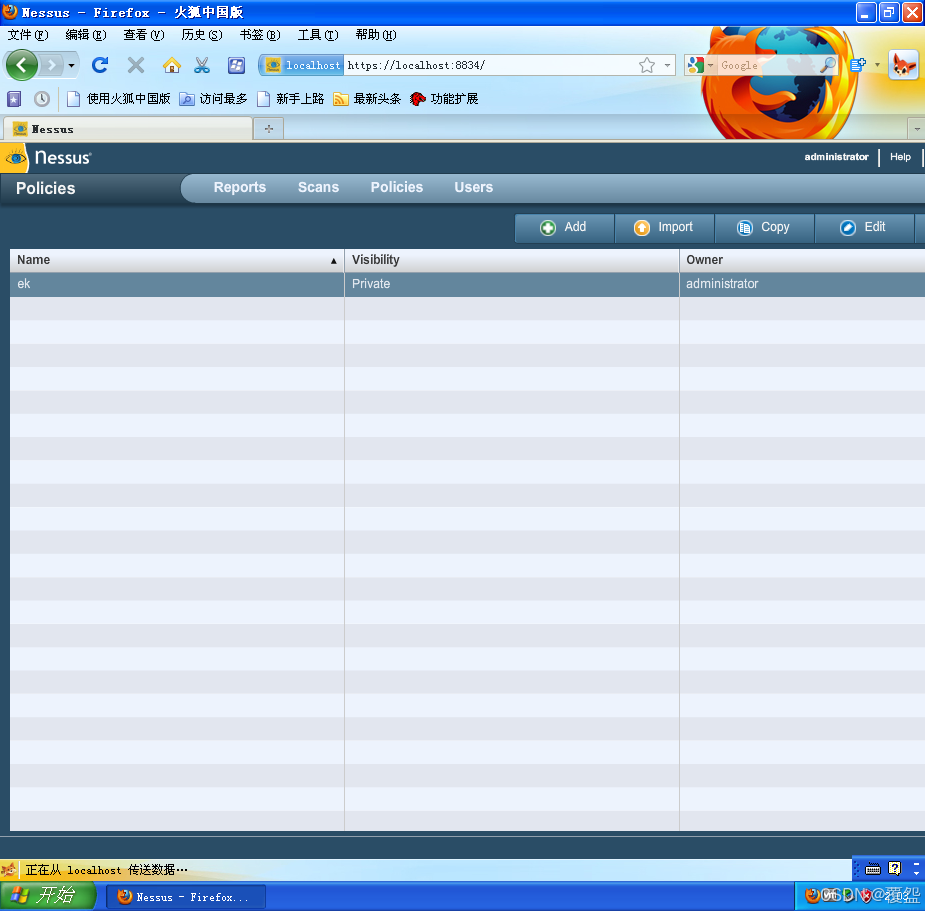Image resolution: width=925 pixels, height=911 pixels.
Task: Sort by the Visibility column header
Action: 511,260
